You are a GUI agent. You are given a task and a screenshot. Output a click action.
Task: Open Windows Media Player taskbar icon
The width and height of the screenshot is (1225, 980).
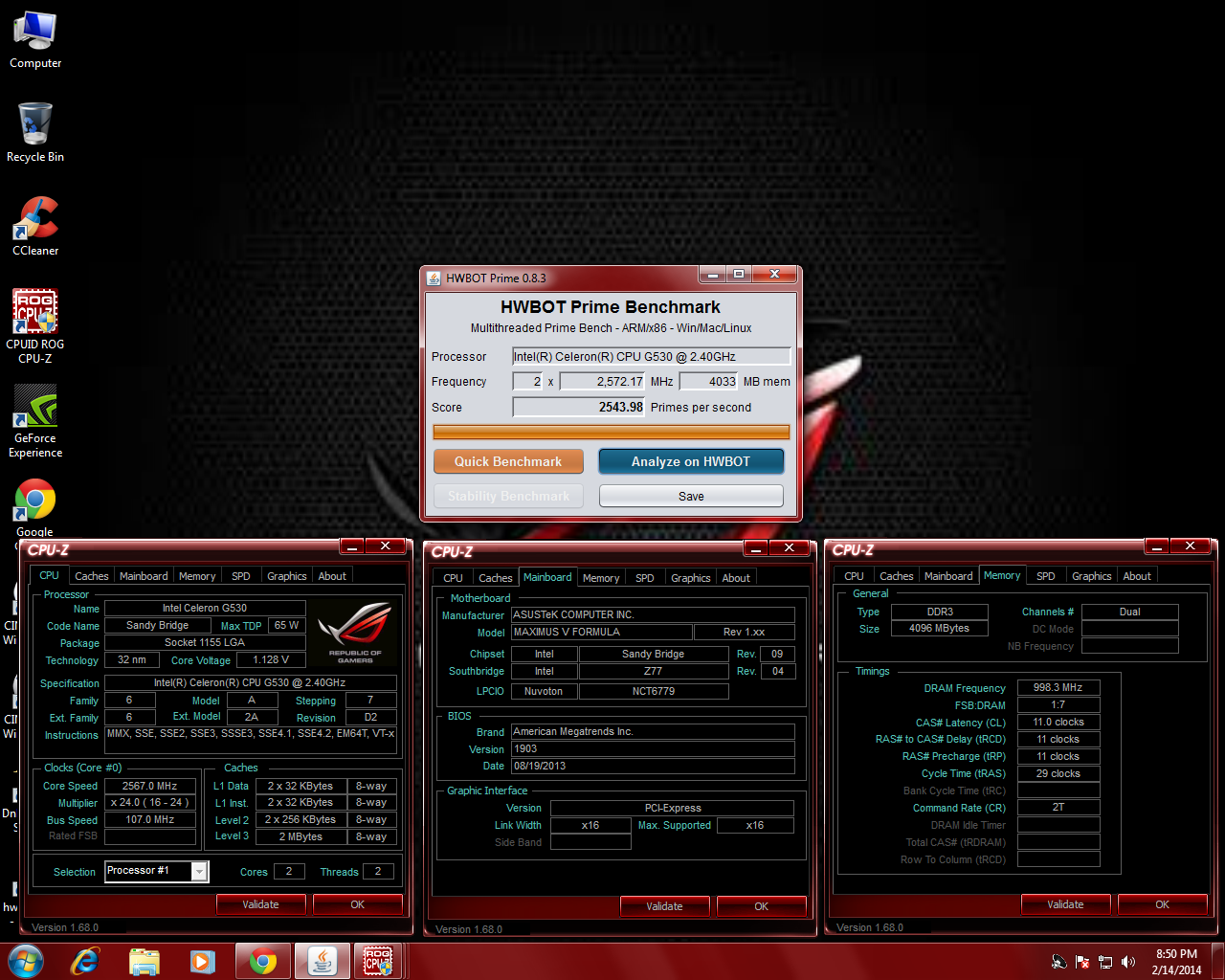coord(203,961)
